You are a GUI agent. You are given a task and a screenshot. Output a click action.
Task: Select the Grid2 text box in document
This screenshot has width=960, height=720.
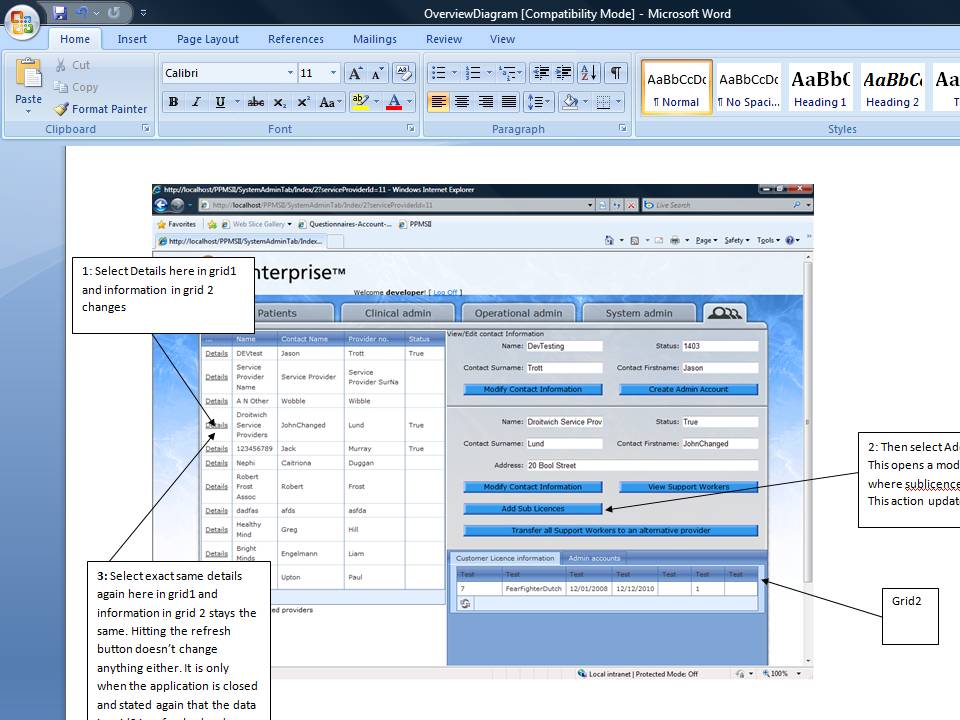click(910, 617)
